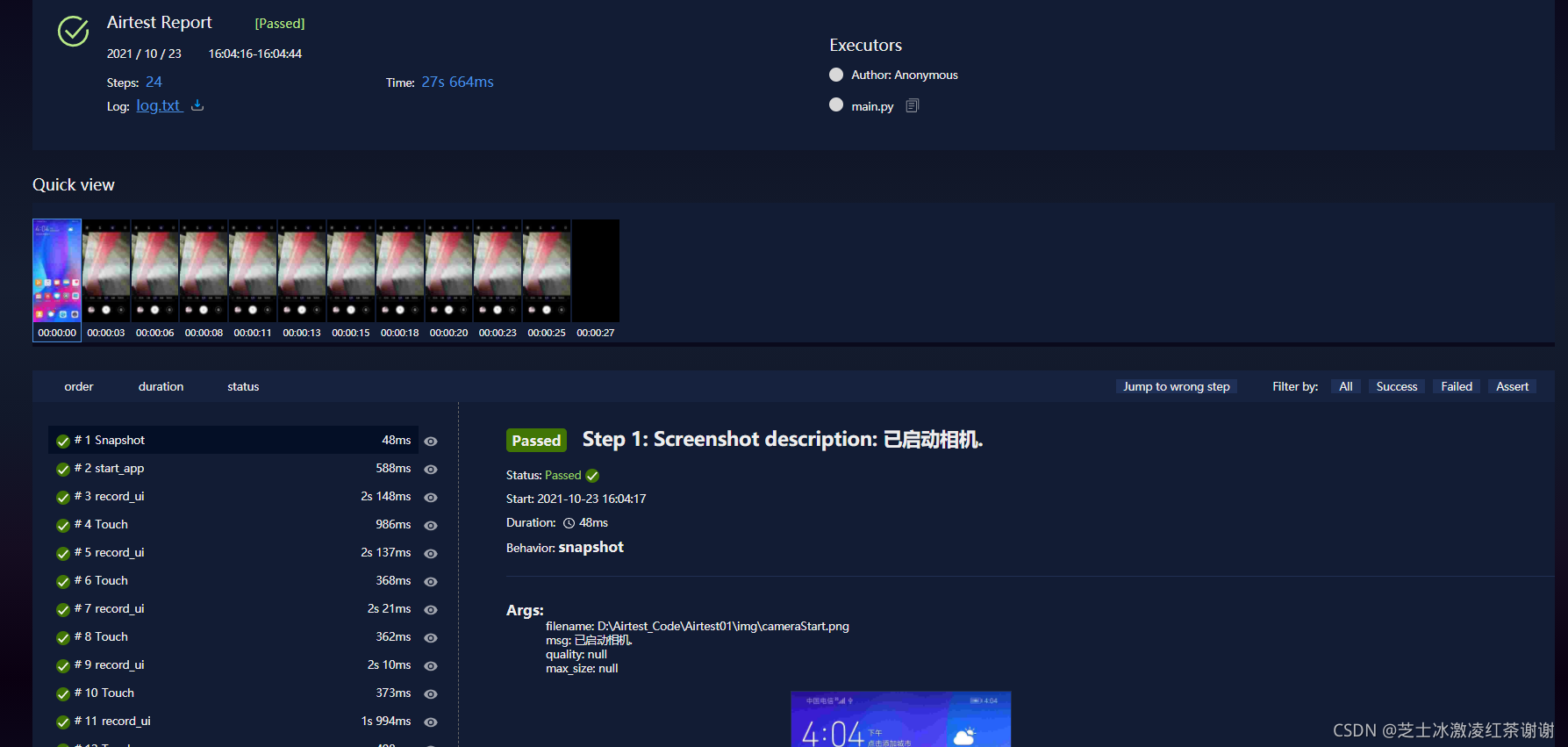Open quick view black thumbnail at 00:00:27
The image size is (1568, 747).
point(596,270)
